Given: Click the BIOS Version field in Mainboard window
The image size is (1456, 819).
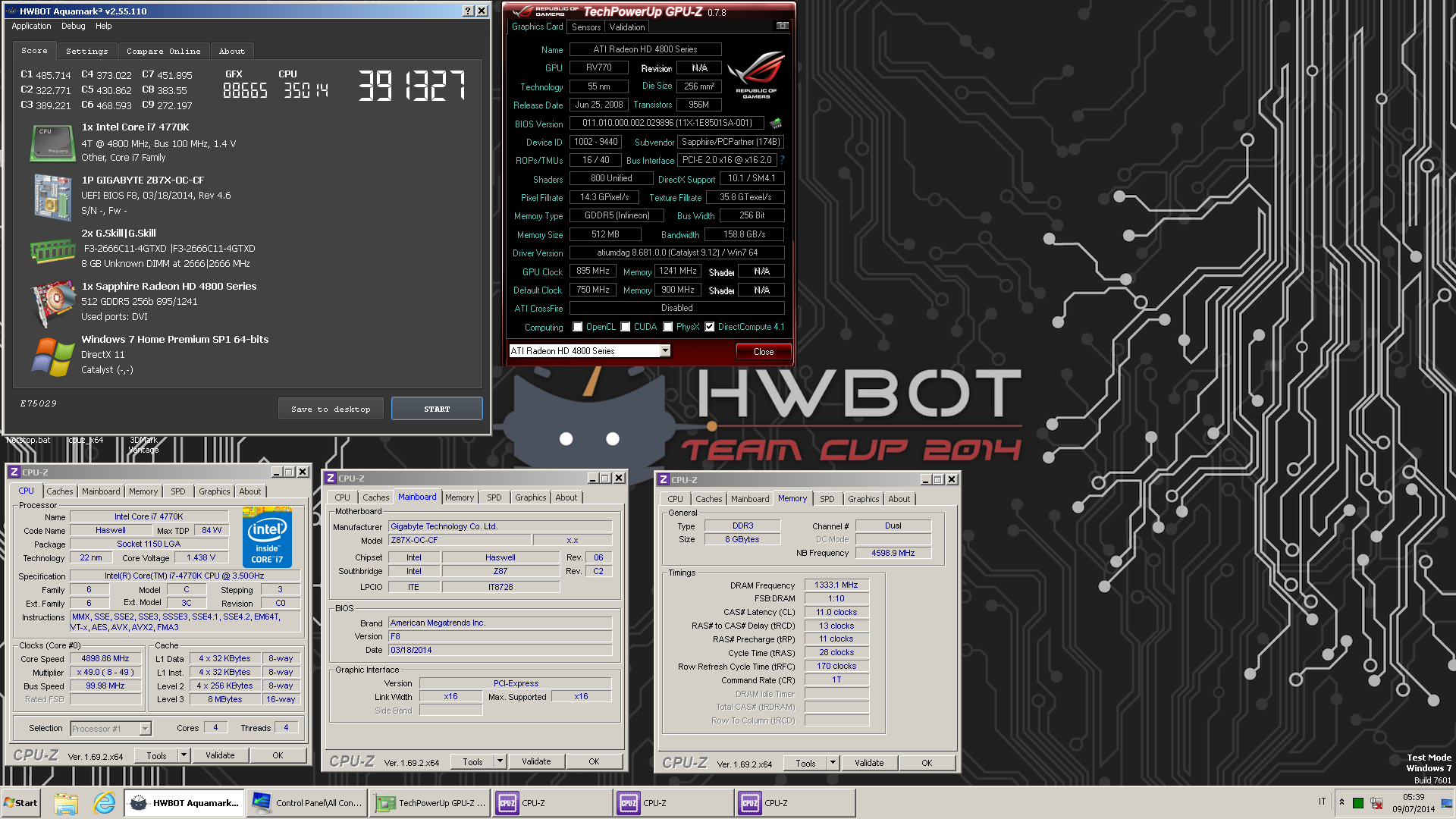Looking at the screenshot, I should click(x=500, y=636).
